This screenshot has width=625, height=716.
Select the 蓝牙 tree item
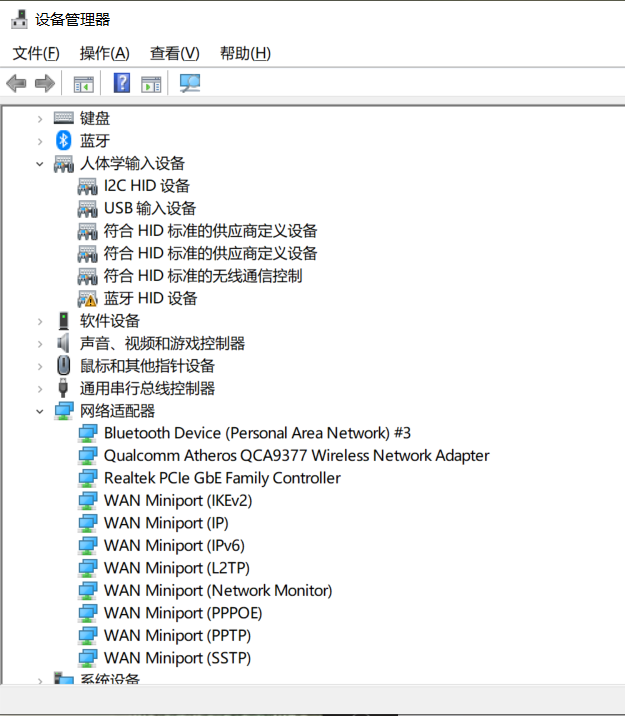pyautogui.click(x=95, y=141)
